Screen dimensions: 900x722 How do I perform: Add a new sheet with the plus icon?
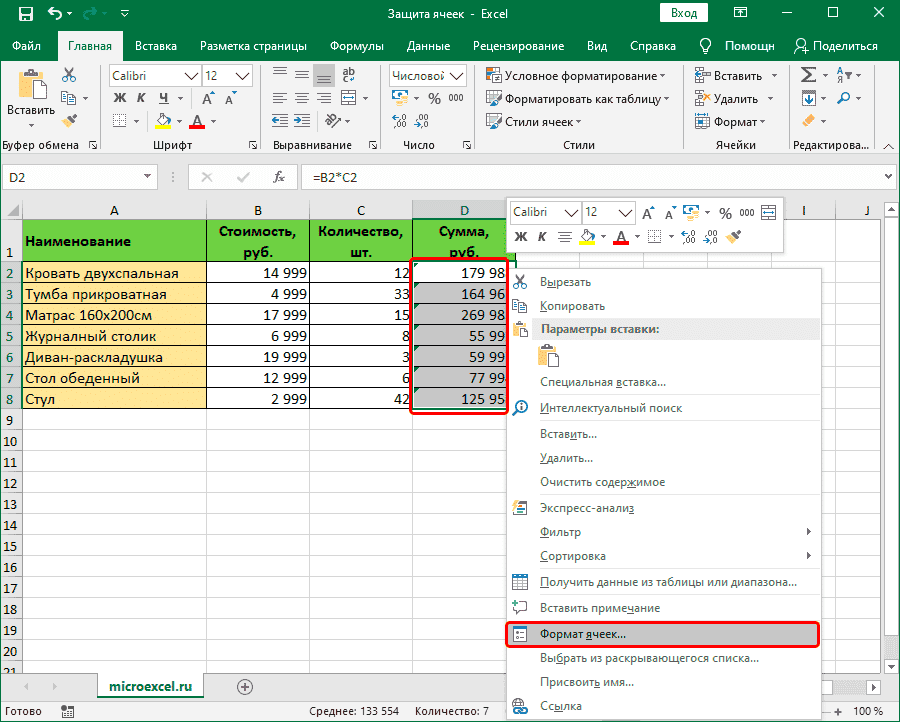tap(245, 687)
